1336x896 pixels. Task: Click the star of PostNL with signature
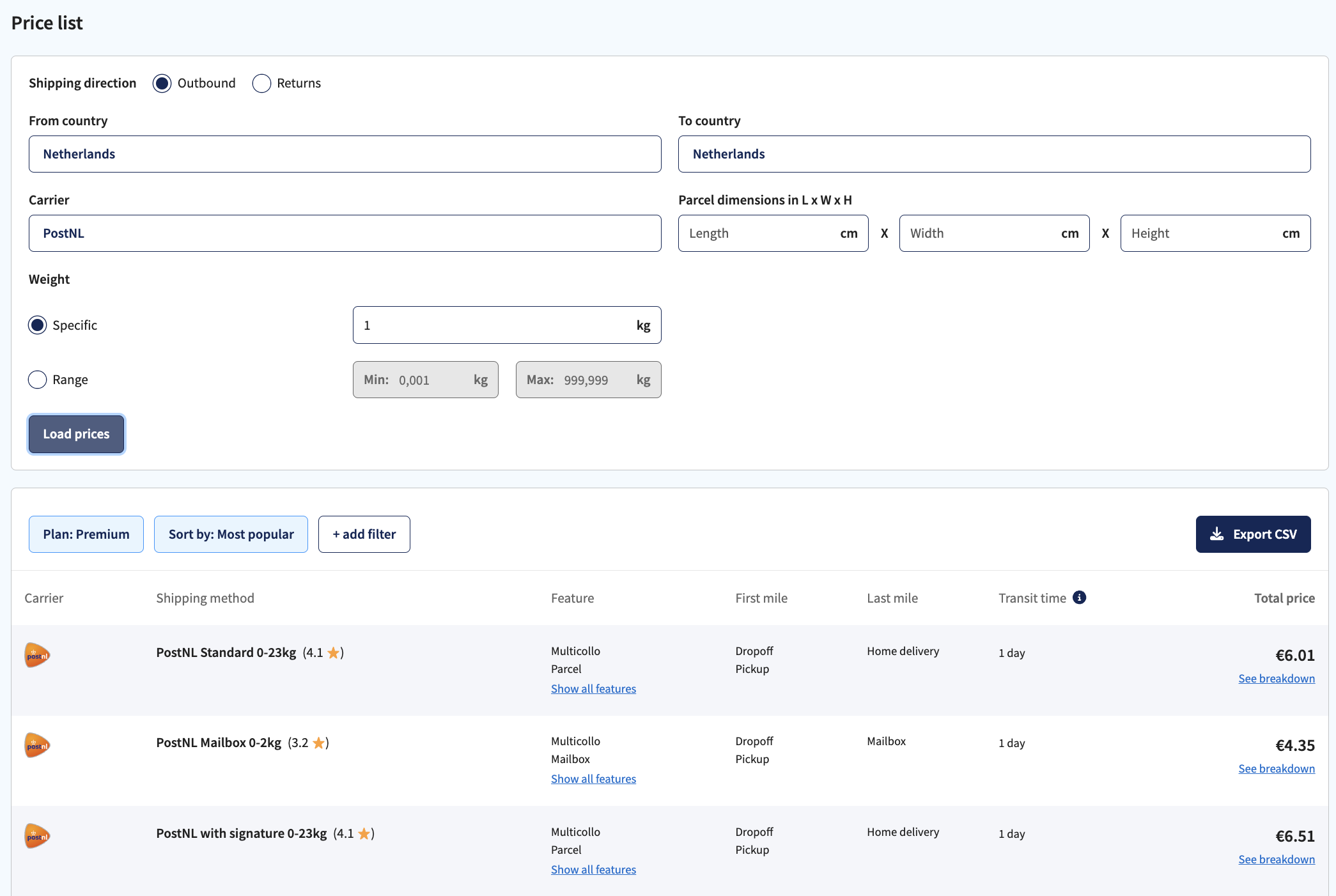(364, 833)
